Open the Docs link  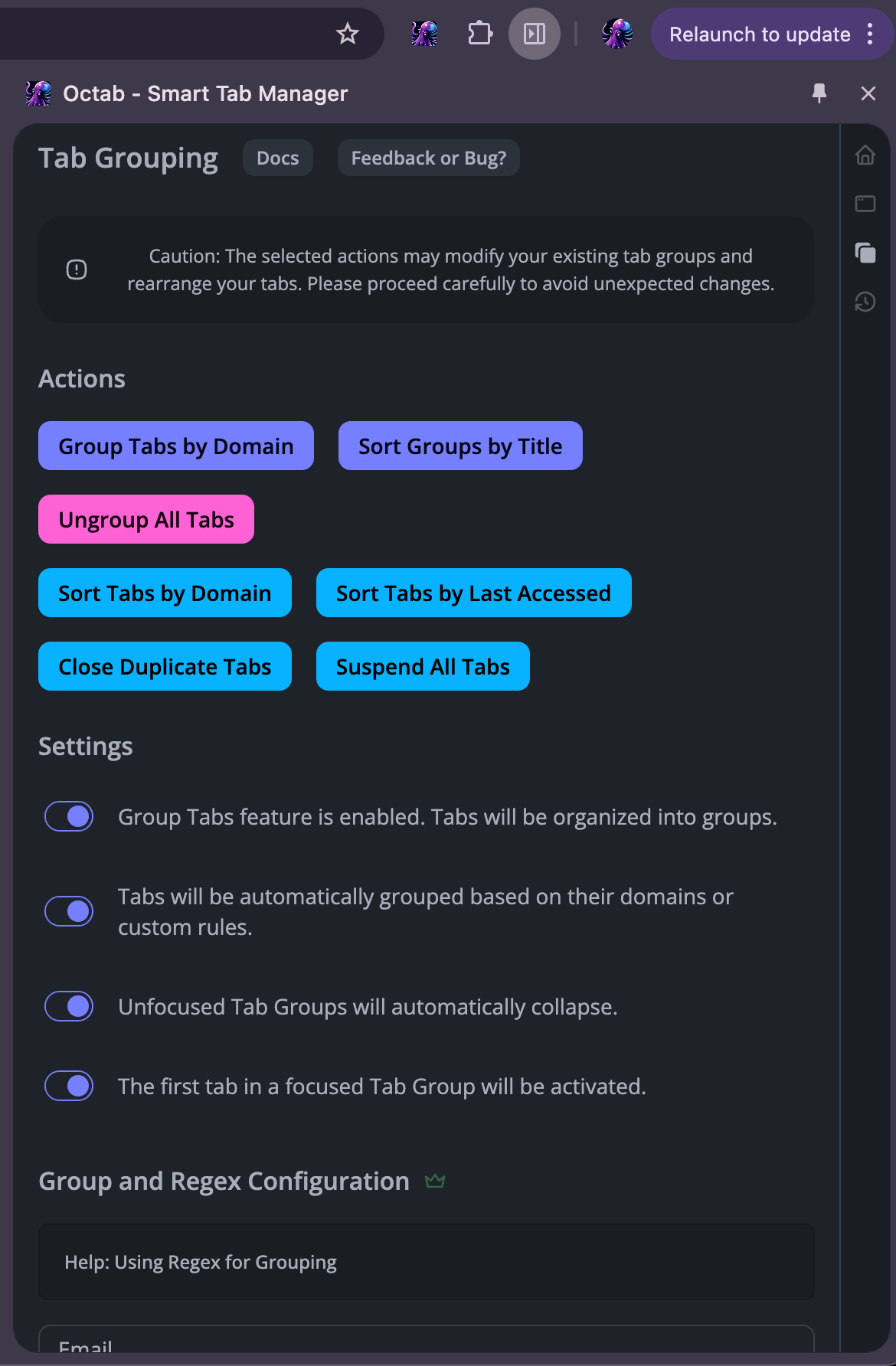point(277,158)
